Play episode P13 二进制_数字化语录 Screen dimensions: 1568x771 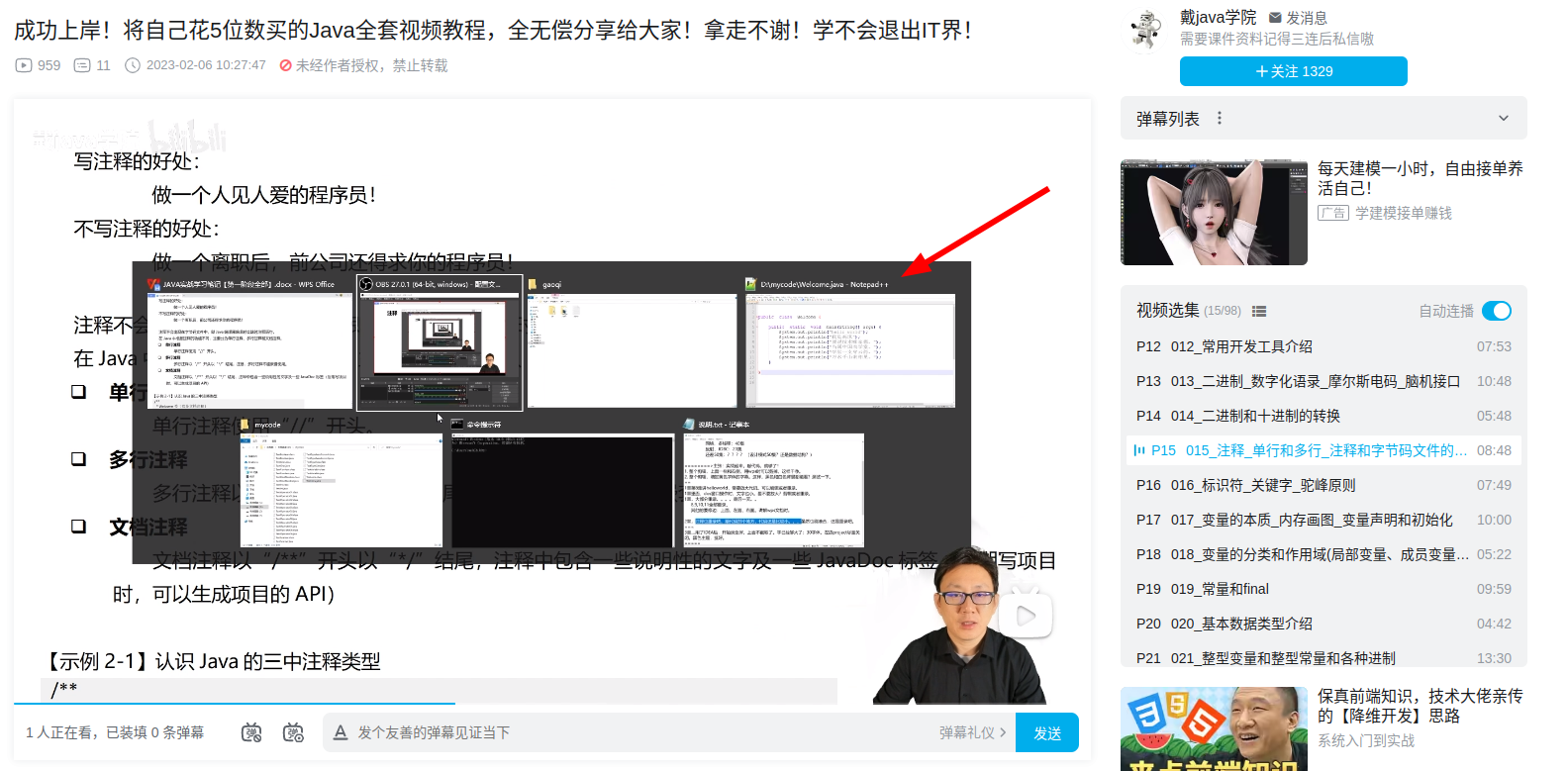pos(1323,381)
